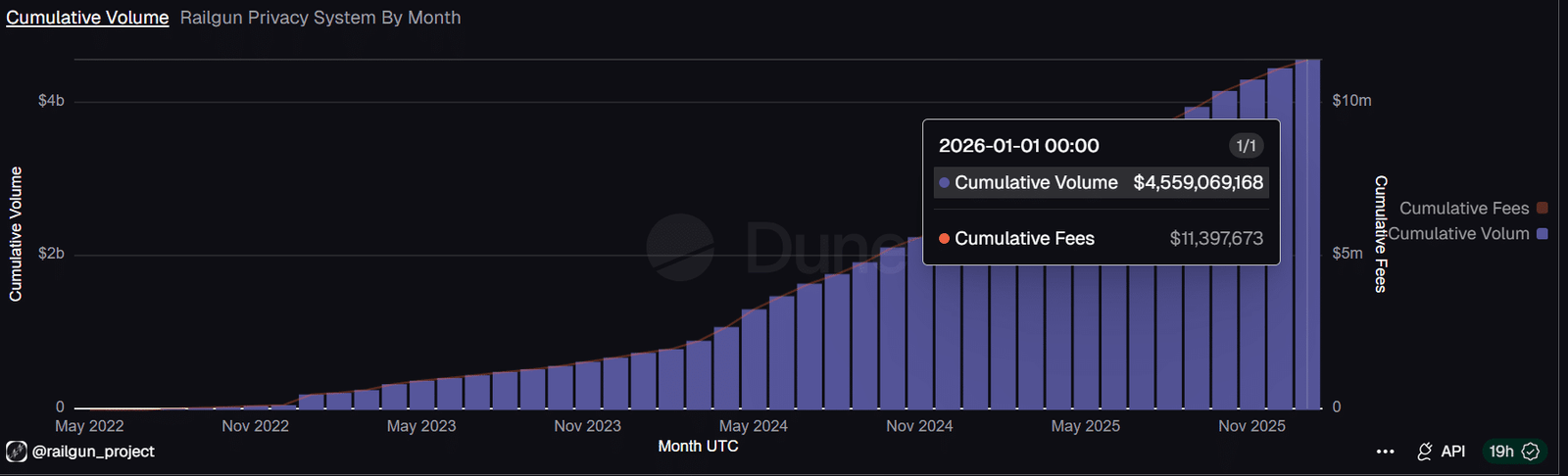Click the purple Cumulative Volum legend swatch
Viewport: 1568px width, 476px height.
pyautogui.click(x=1543, y=234)
